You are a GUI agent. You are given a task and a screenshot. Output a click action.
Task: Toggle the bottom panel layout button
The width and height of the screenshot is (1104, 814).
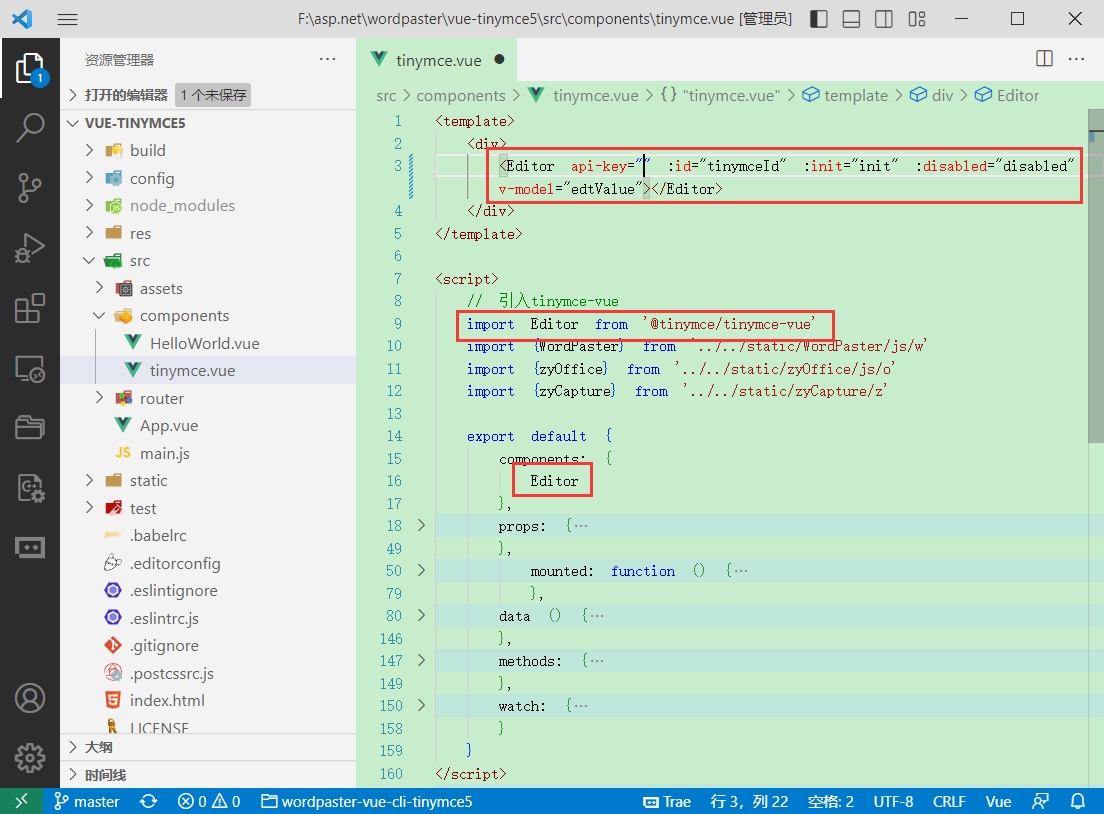(851, 19)
